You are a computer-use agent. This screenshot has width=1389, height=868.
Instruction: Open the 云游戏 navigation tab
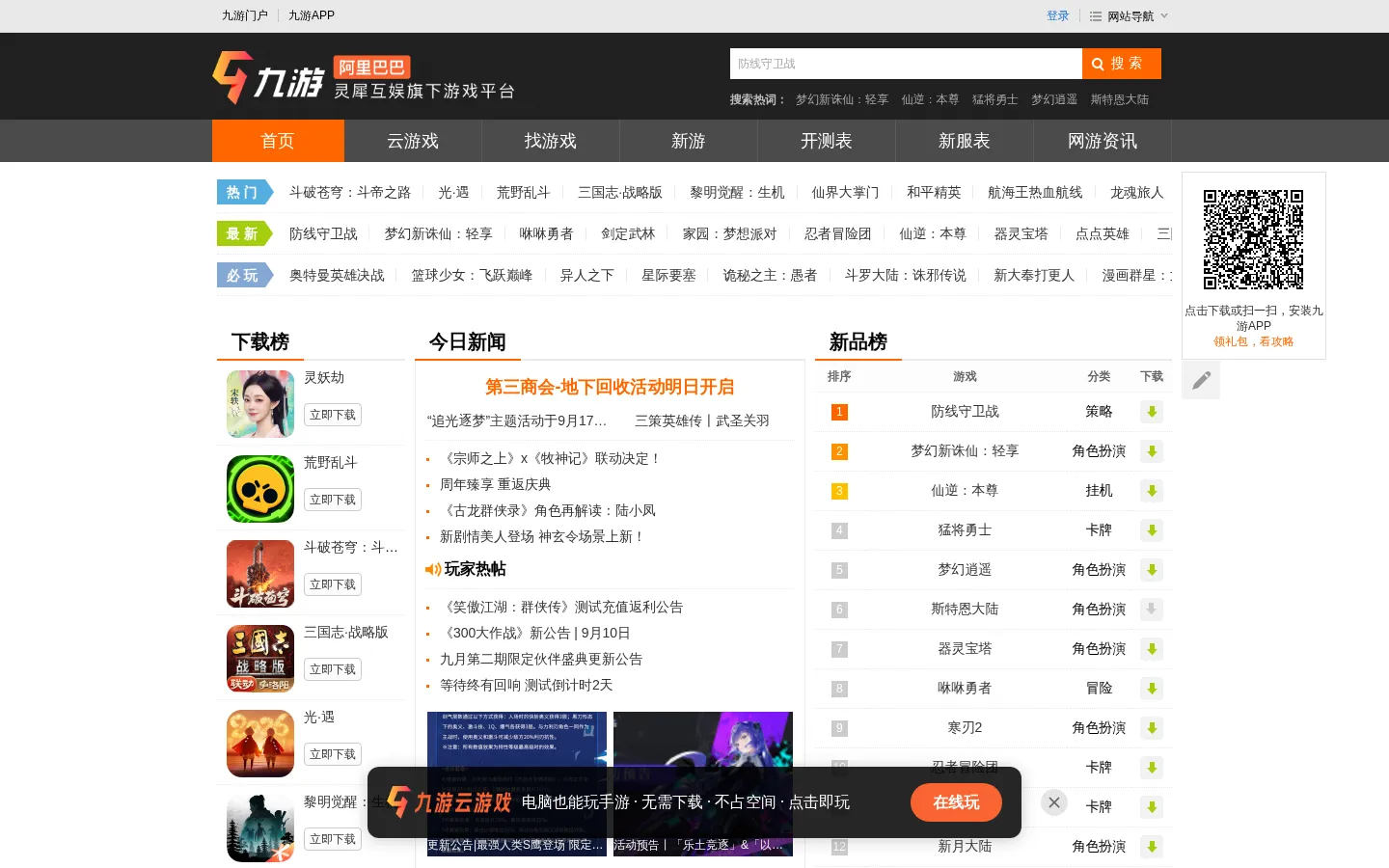pyautogui.click(x=413, y=141)
